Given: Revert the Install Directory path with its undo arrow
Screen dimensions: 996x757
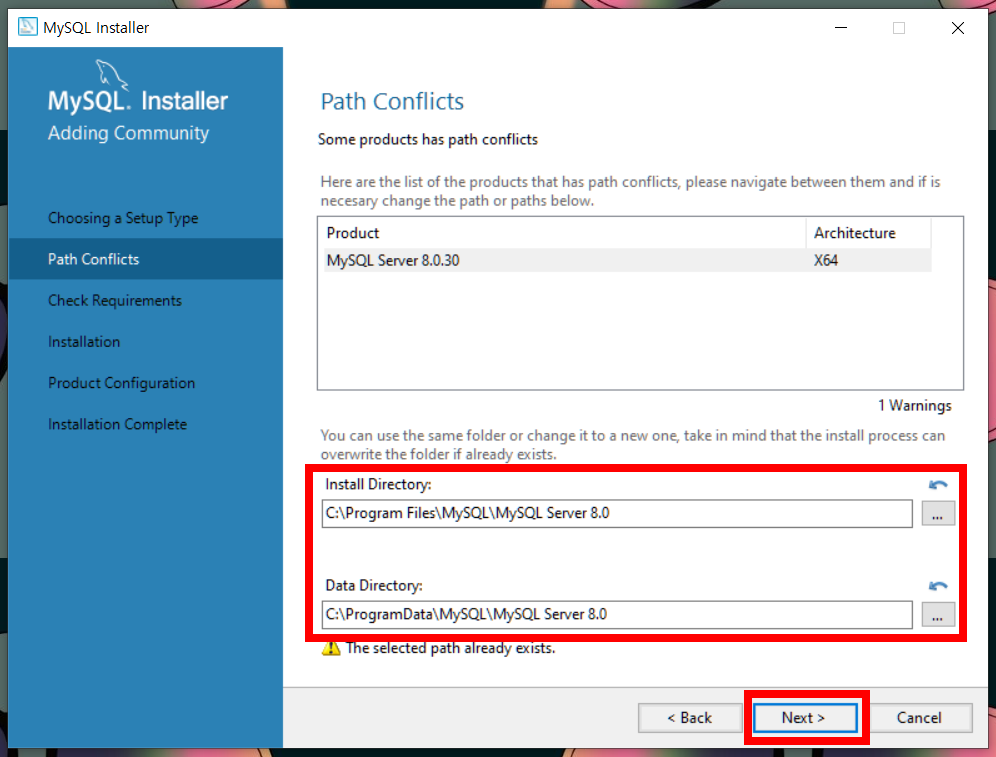Looking at the screenshot, I should coord(938,485).
